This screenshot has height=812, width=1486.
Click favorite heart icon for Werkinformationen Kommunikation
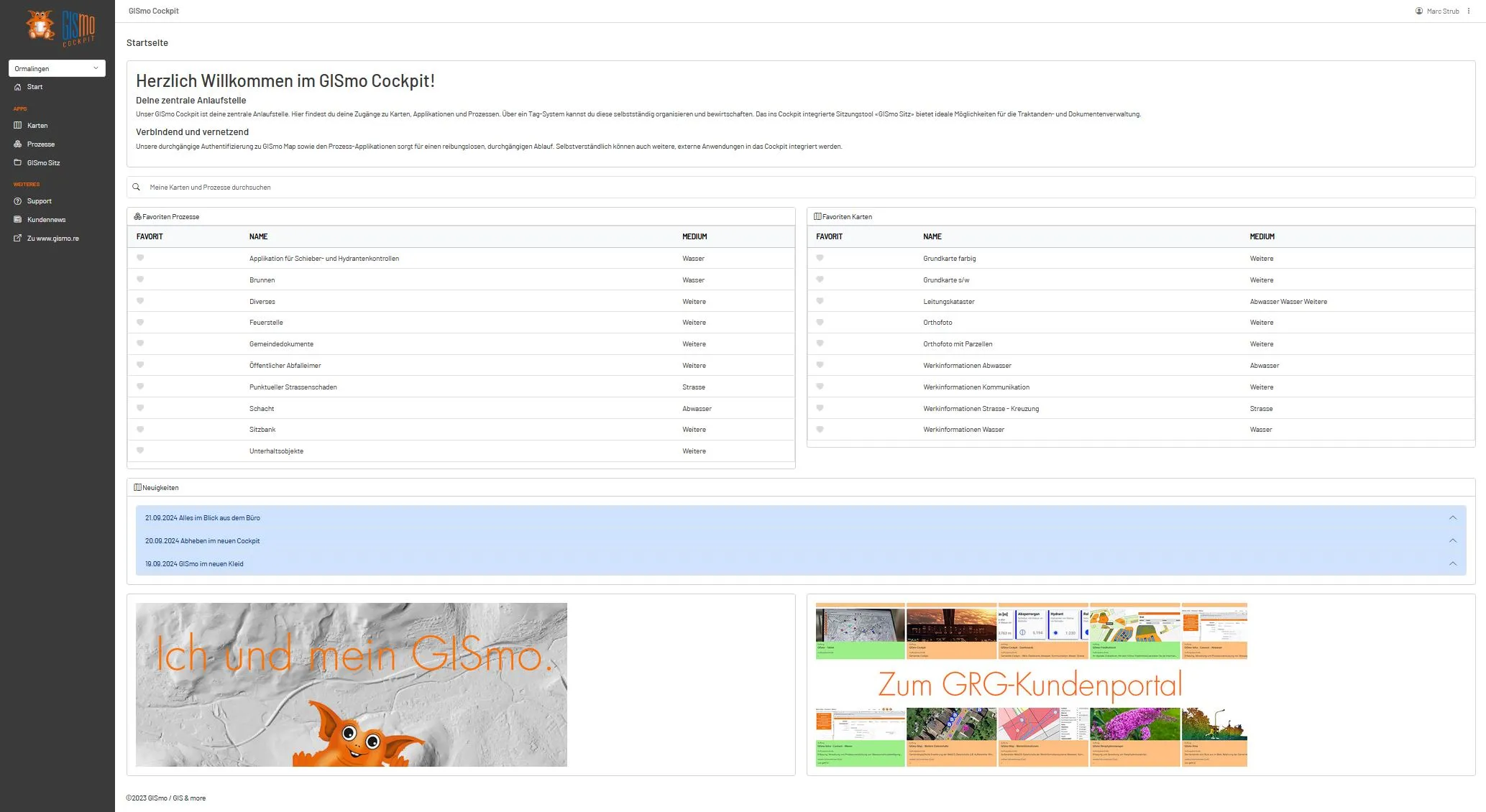820,386
